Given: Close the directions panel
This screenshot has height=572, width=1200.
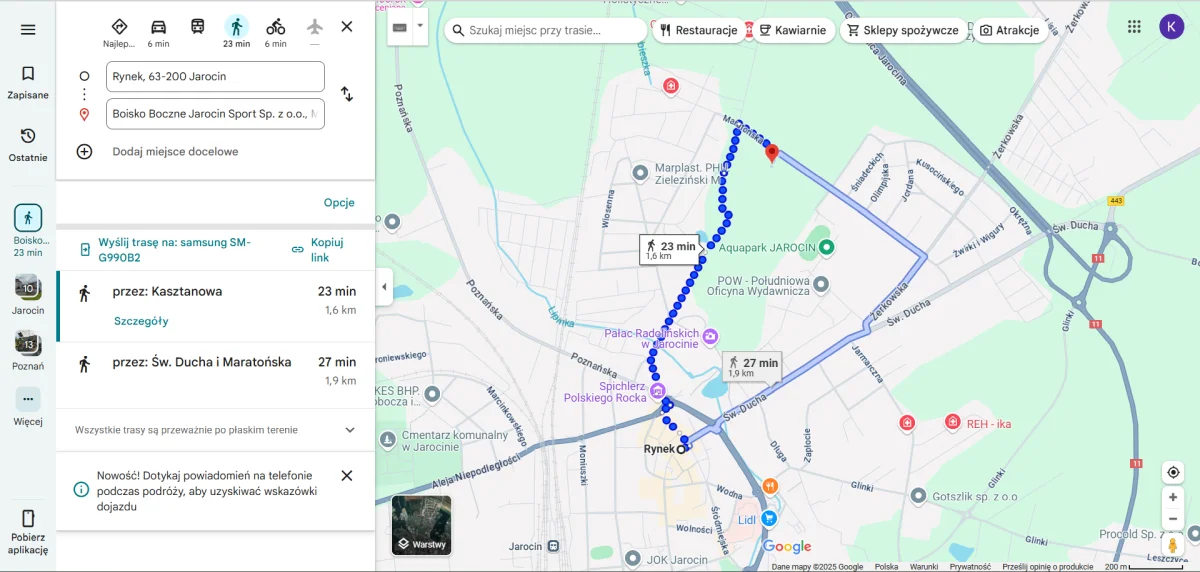Looking at the screenshot, I should tap(347, 26).
